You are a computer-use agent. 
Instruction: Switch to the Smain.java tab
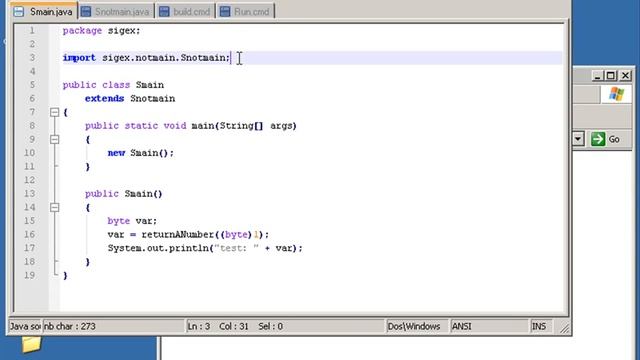(x=44, y=11)
